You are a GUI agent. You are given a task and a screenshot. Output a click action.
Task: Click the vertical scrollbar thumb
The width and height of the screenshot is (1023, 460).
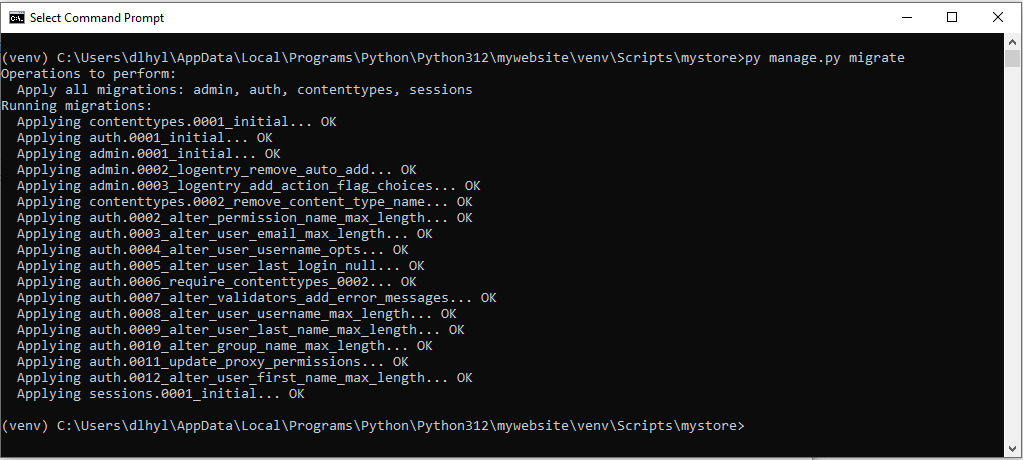coord(1013,59)
